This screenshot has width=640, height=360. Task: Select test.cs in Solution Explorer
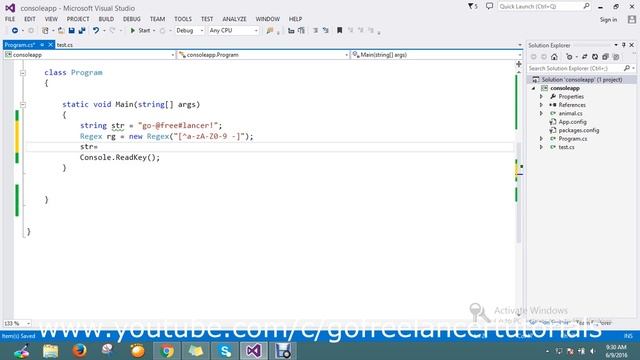point(566,147)
